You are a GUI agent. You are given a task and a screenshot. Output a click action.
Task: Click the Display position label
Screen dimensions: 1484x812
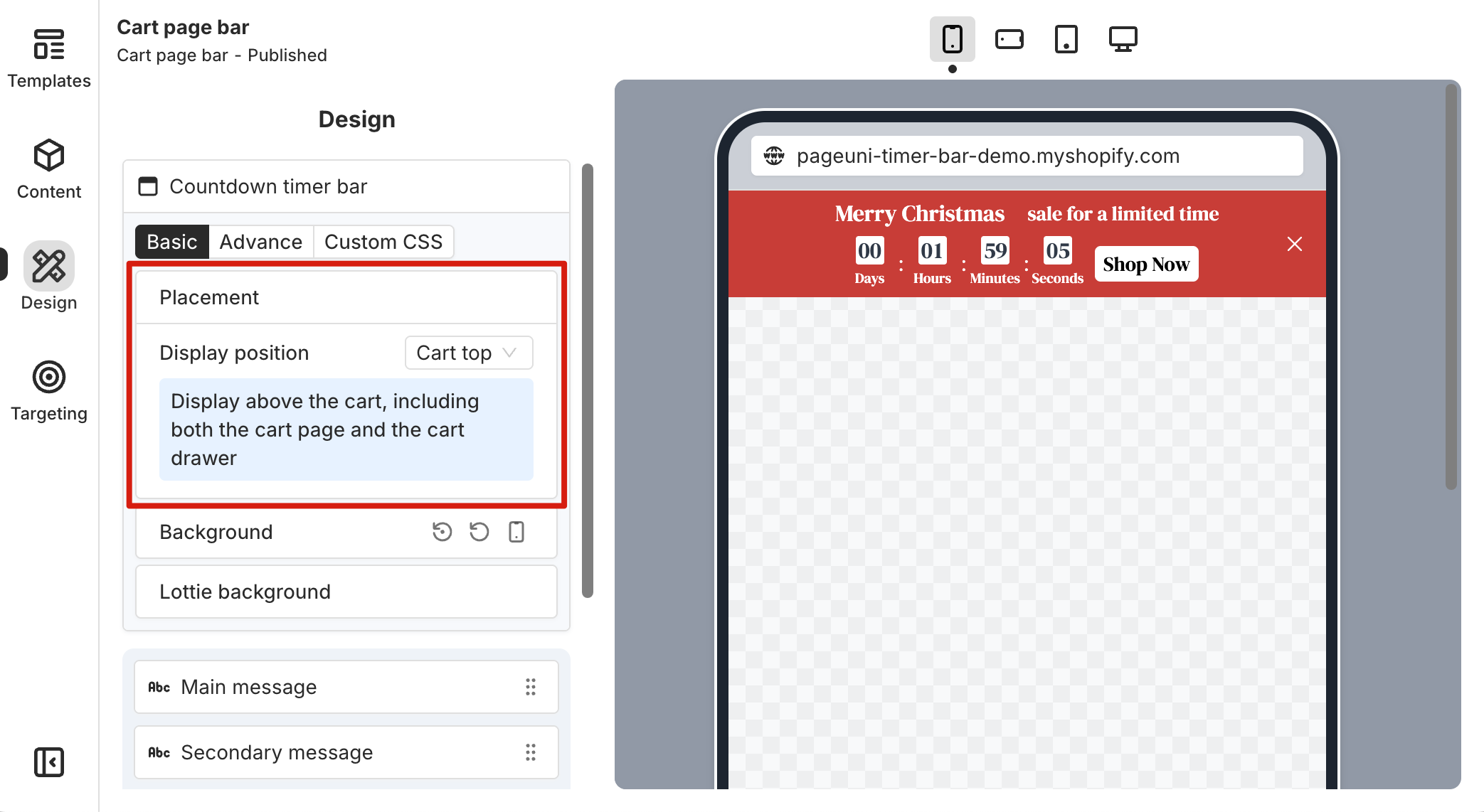(x=234, y=353)
